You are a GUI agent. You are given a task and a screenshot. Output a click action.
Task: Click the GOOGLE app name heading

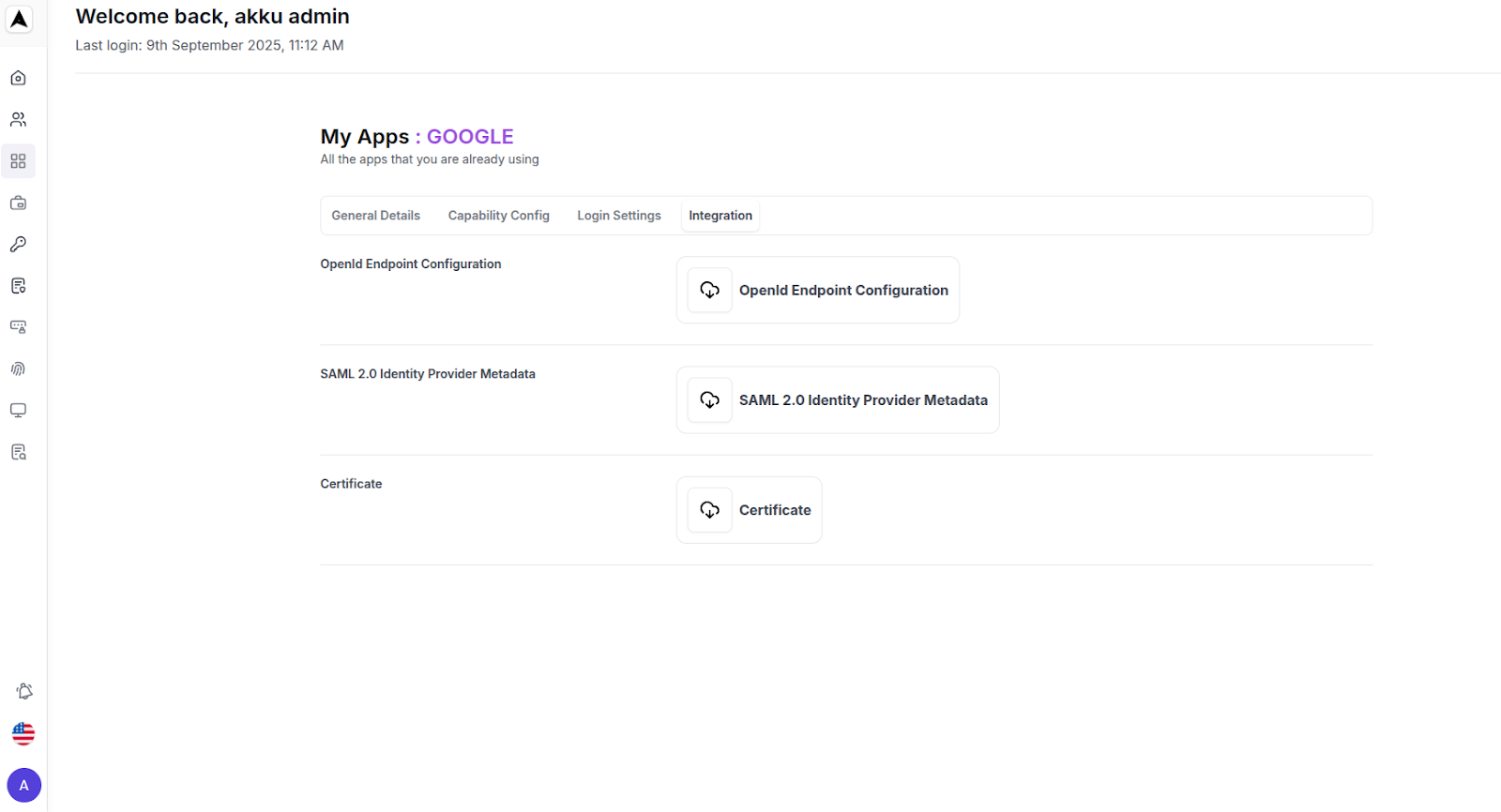470,137
